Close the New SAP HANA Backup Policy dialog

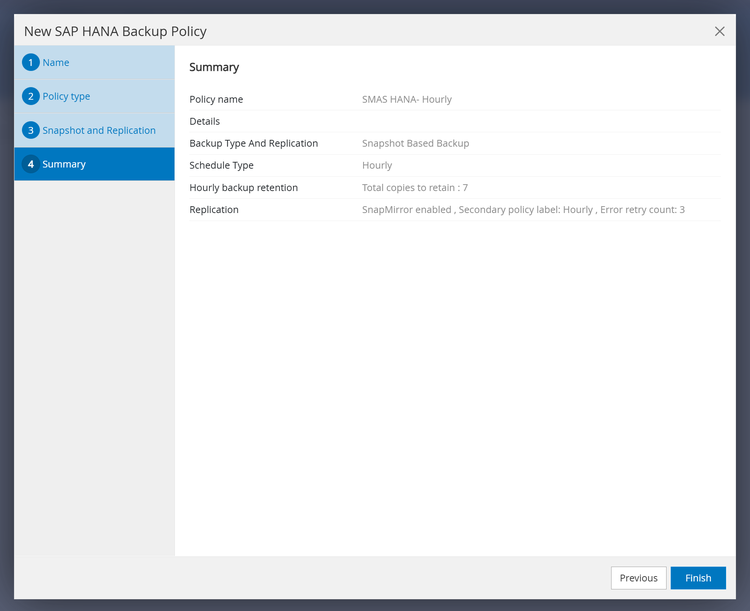tap(719, 32)
